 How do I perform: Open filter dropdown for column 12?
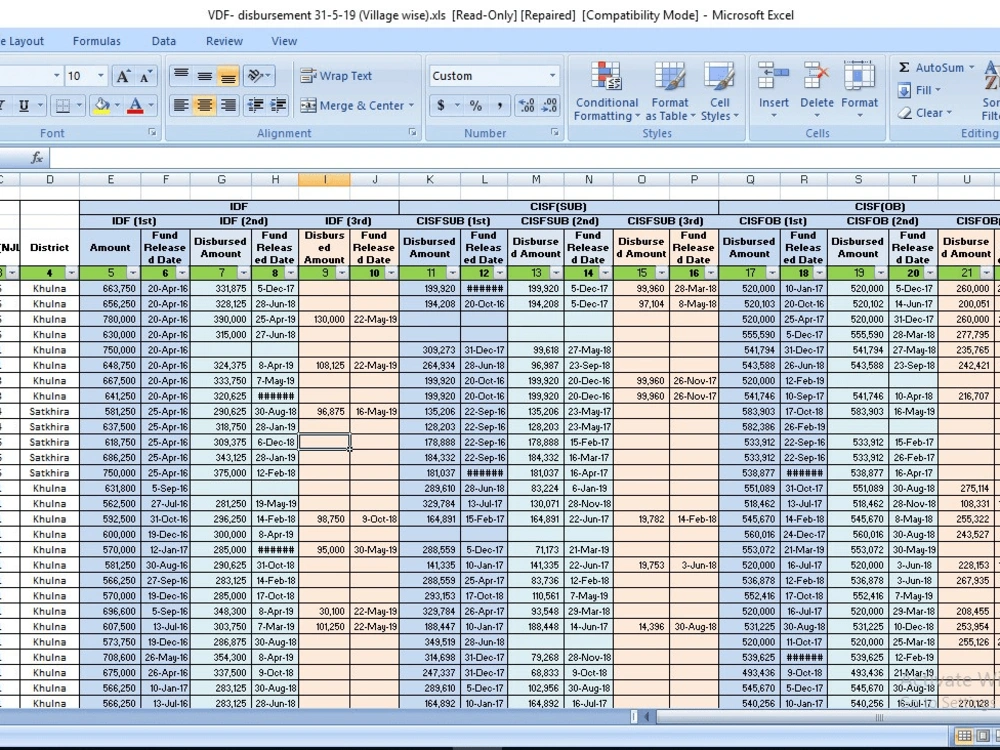(x=499, y=274)
